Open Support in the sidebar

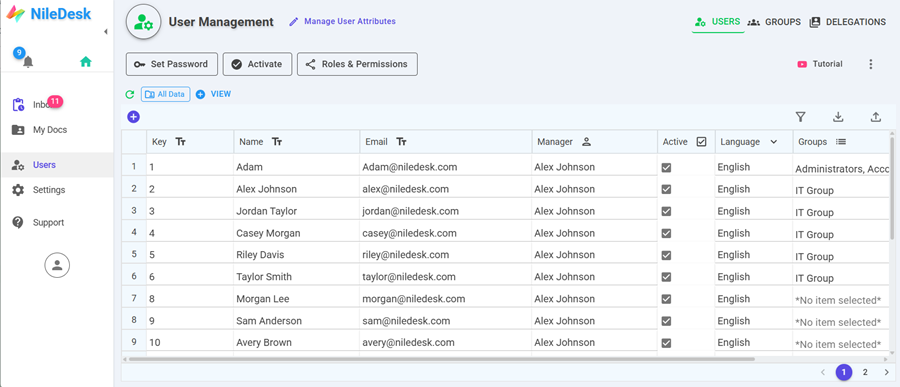click(x=38, y=222)
